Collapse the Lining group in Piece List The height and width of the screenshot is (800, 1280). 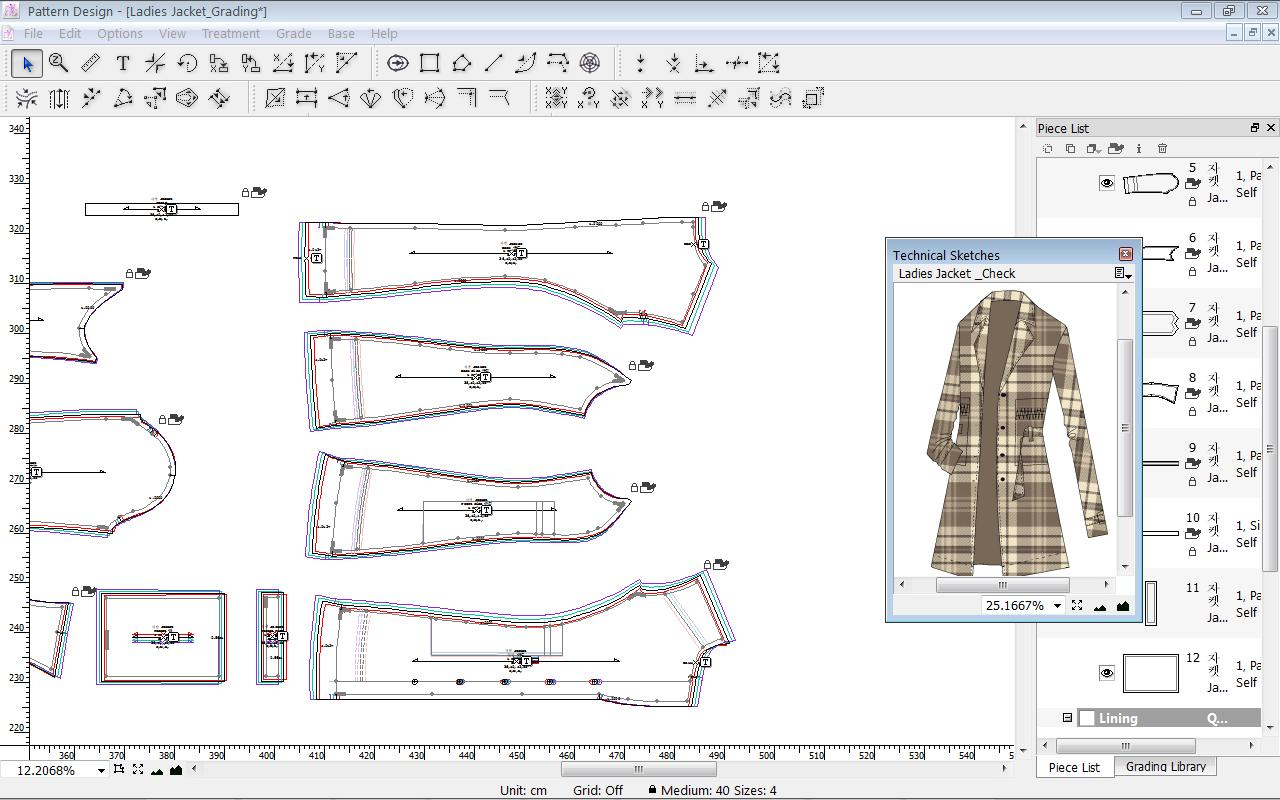pyautogui.click(x=1067, y=718)
